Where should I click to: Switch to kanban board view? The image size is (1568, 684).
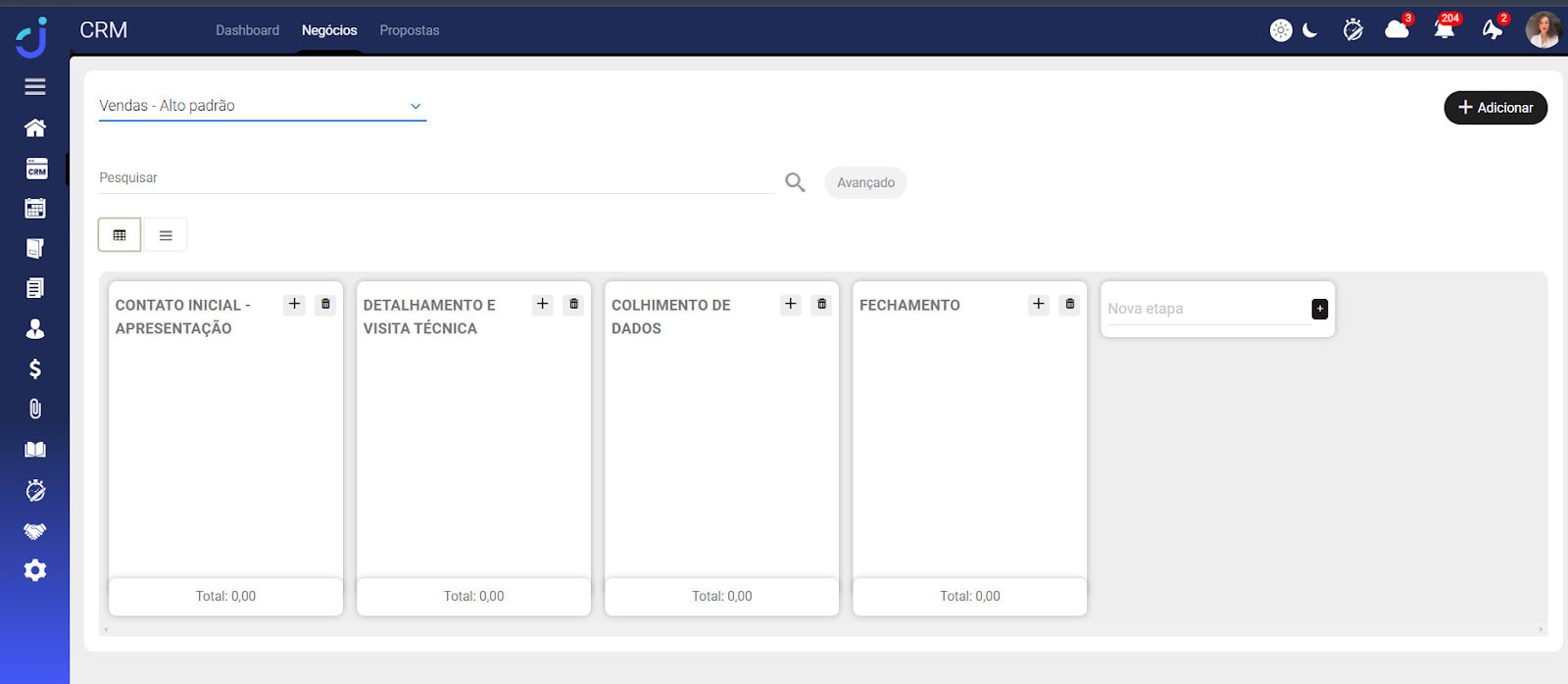120,235
